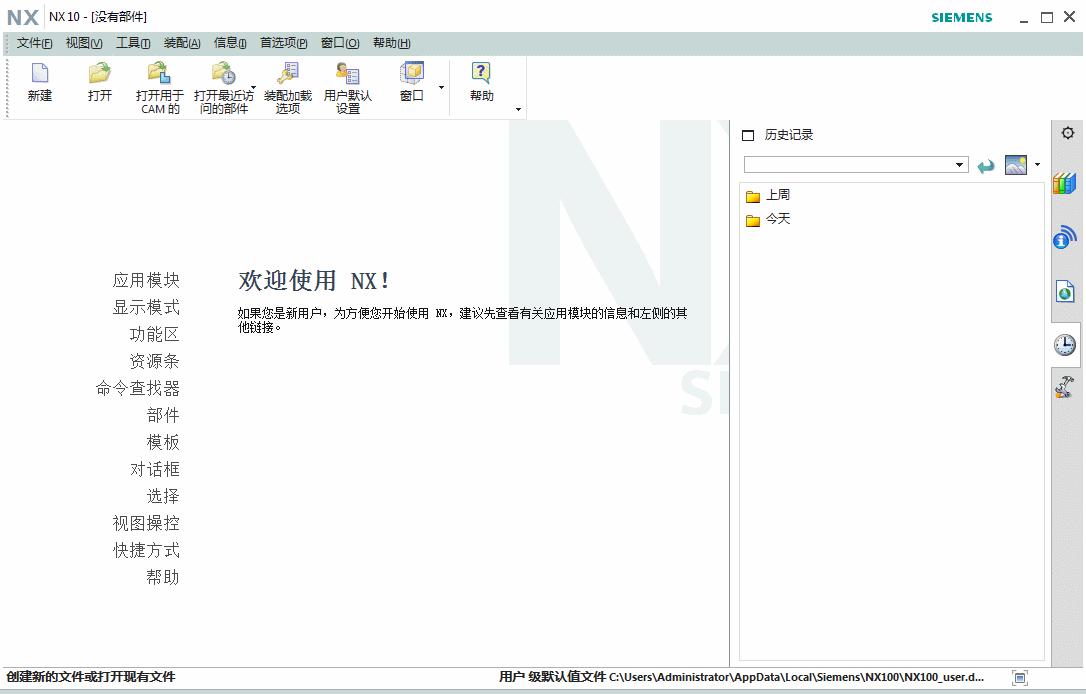Open the 首选项 menu

point(286,43)
